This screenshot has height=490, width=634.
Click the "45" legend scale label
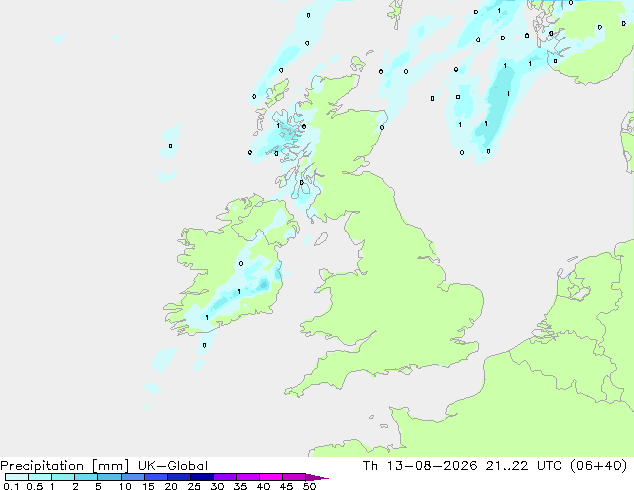[x=286, y=486]
